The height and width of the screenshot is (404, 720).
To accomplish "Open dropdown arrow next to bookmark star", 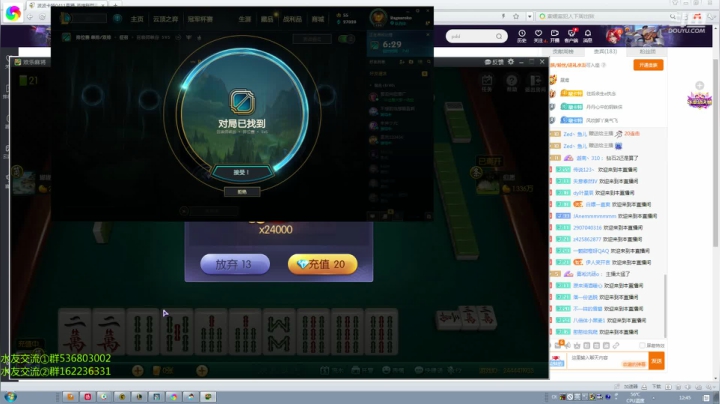I will (529, 17).
